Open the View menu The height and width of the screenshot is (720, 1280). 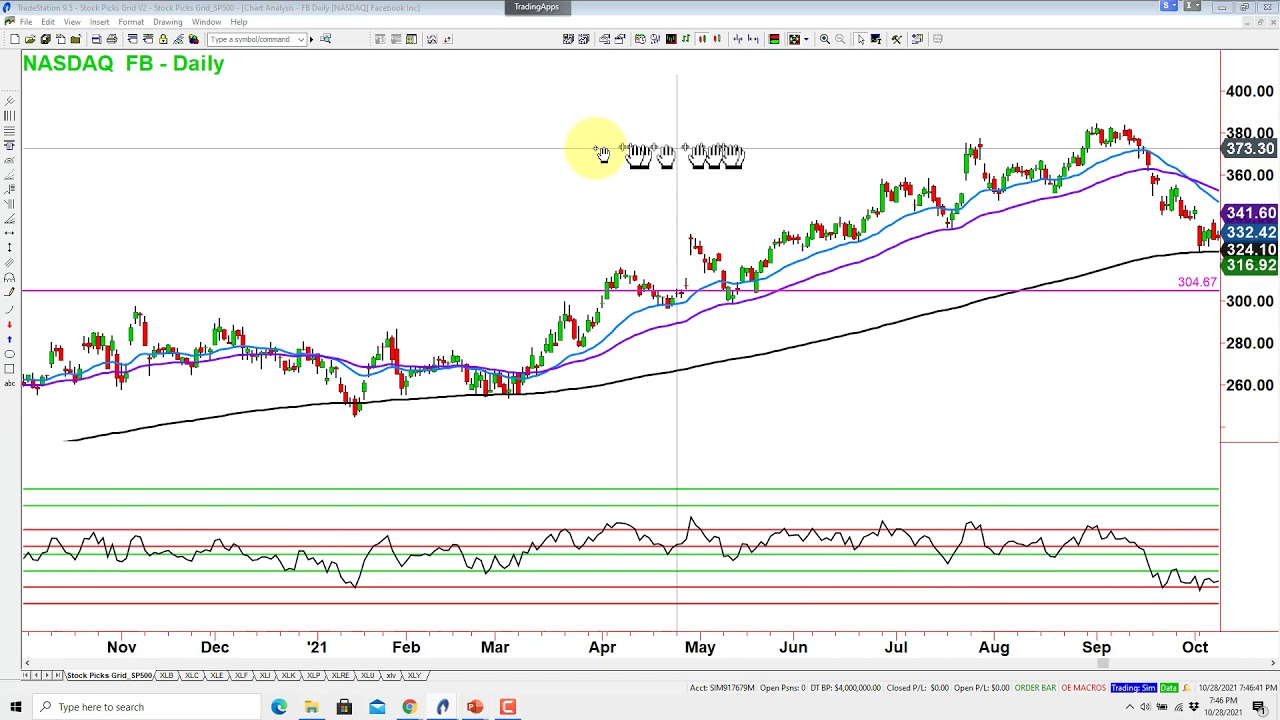pos(72,22)
